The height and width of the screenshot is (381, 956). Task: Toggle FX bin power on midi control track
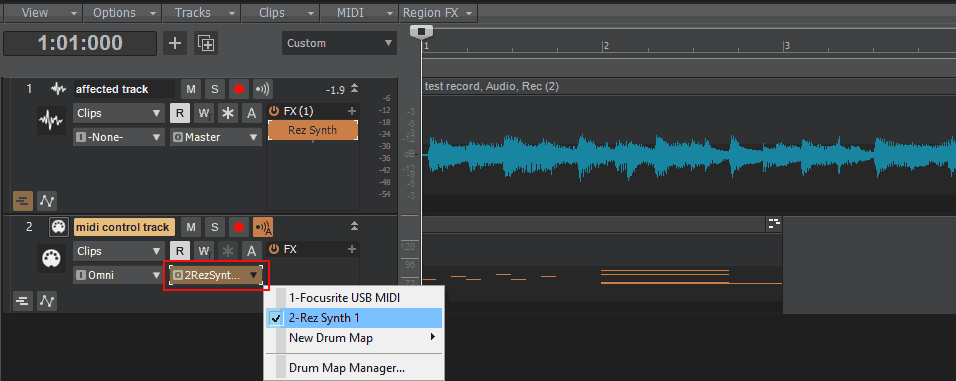(x=274, y=249)
